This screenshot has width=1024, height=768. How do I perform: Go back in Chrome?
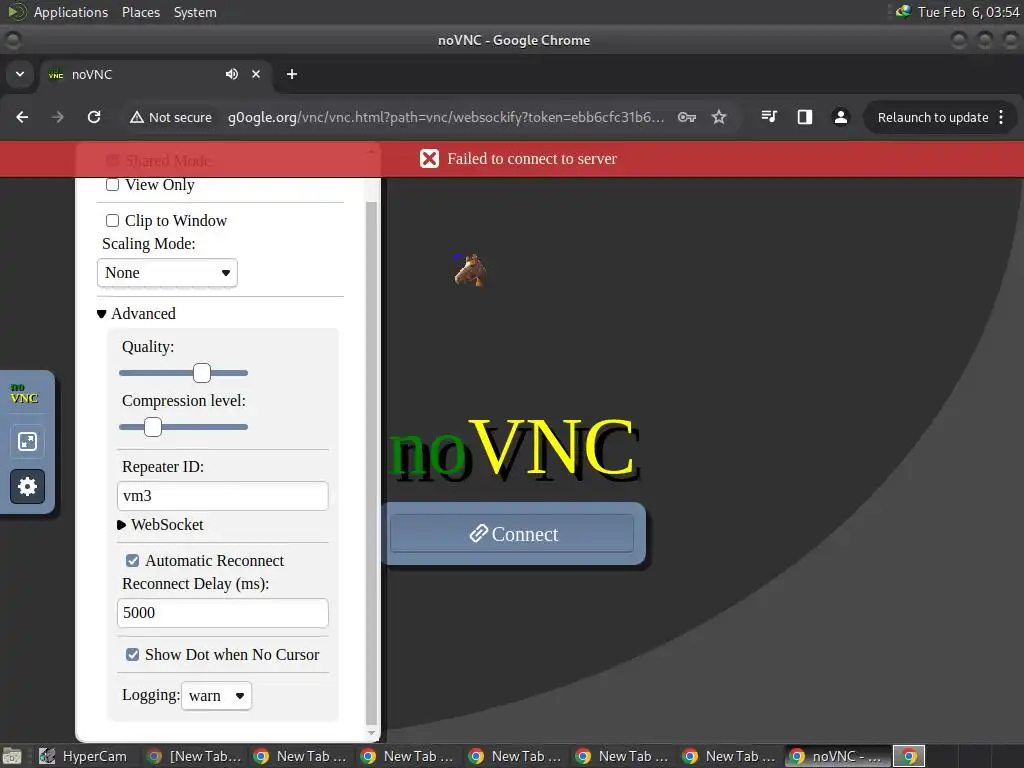click(22, 117)
